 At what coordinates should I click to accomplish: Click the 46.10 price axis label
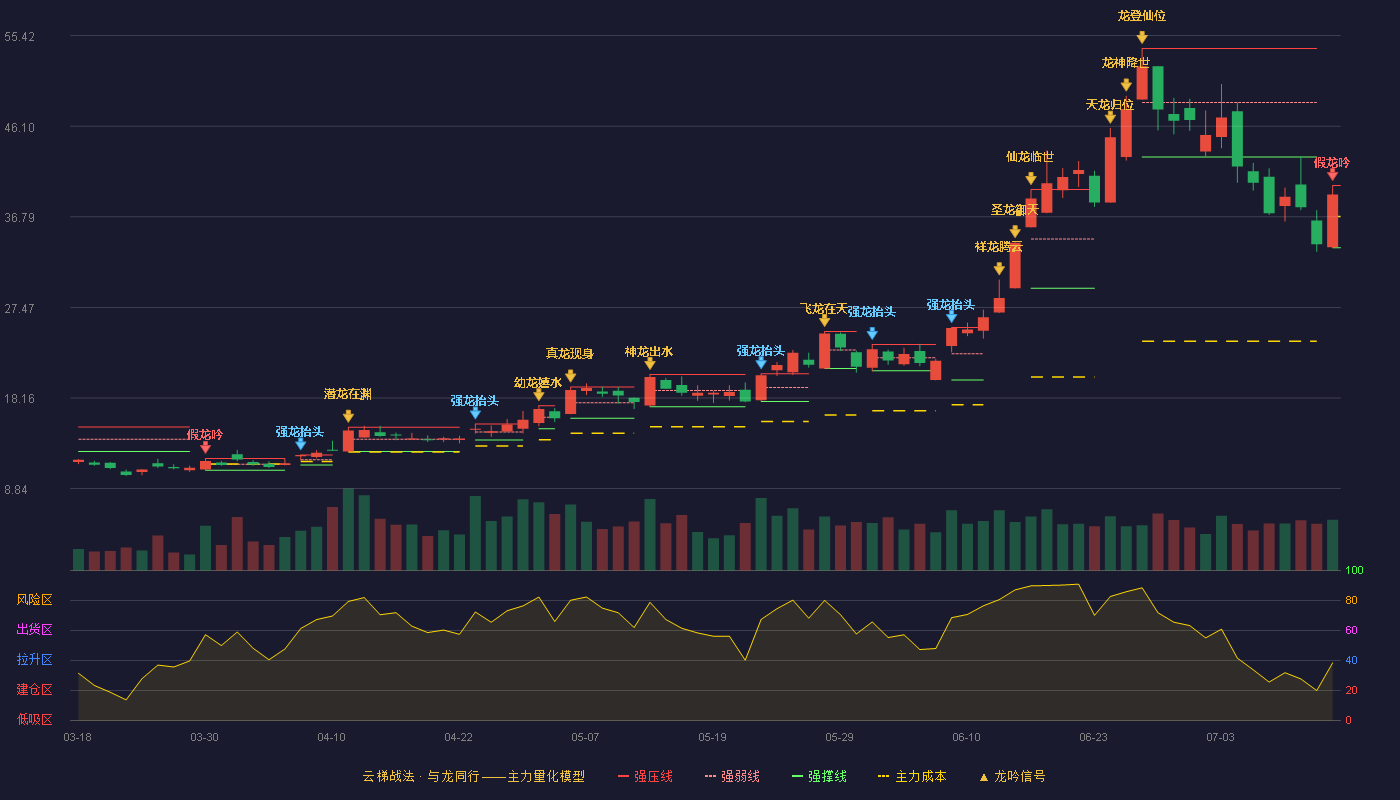[19, 128]
